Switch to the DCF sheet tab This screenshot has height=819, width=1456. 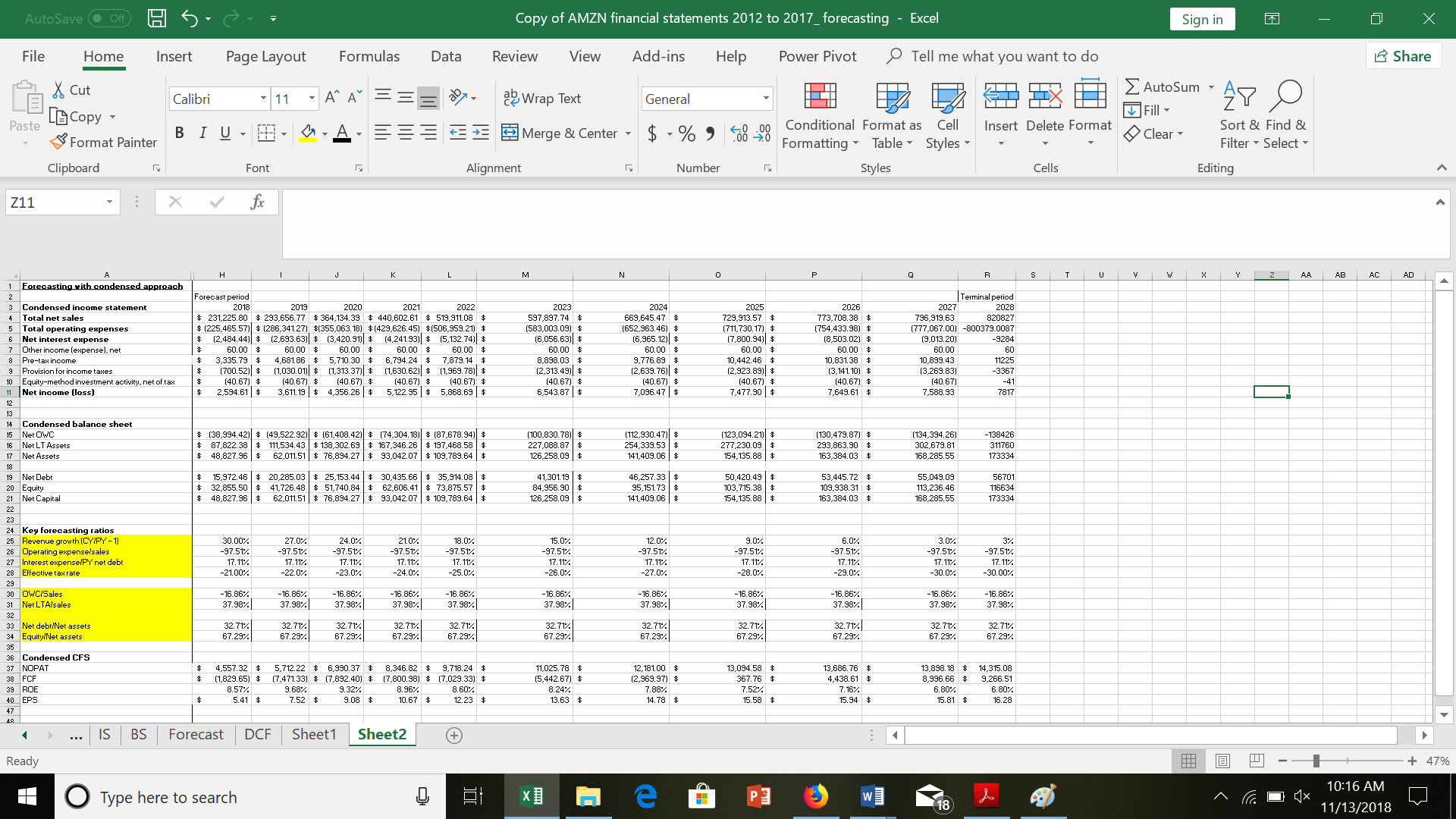(x=258, y=734)
